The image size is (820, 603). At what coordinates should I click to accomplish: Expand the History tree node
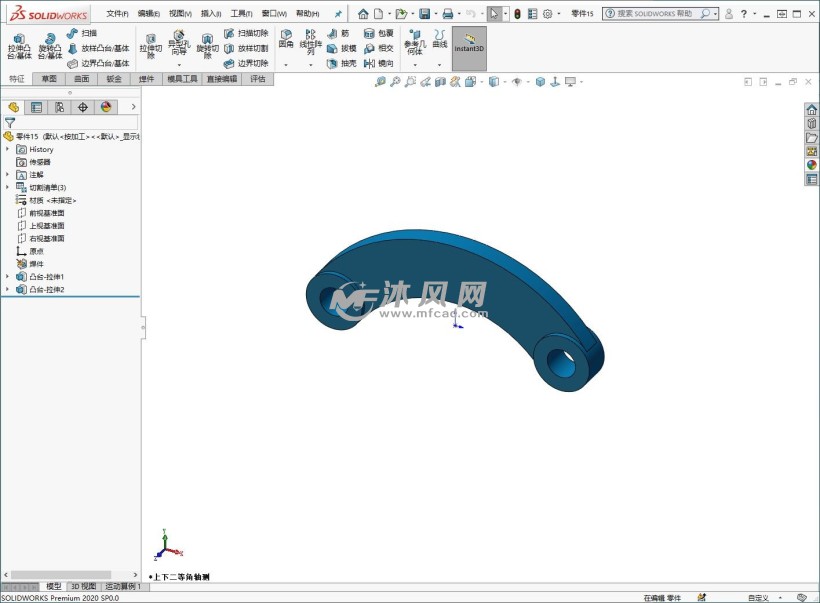[x=7, y=149]
